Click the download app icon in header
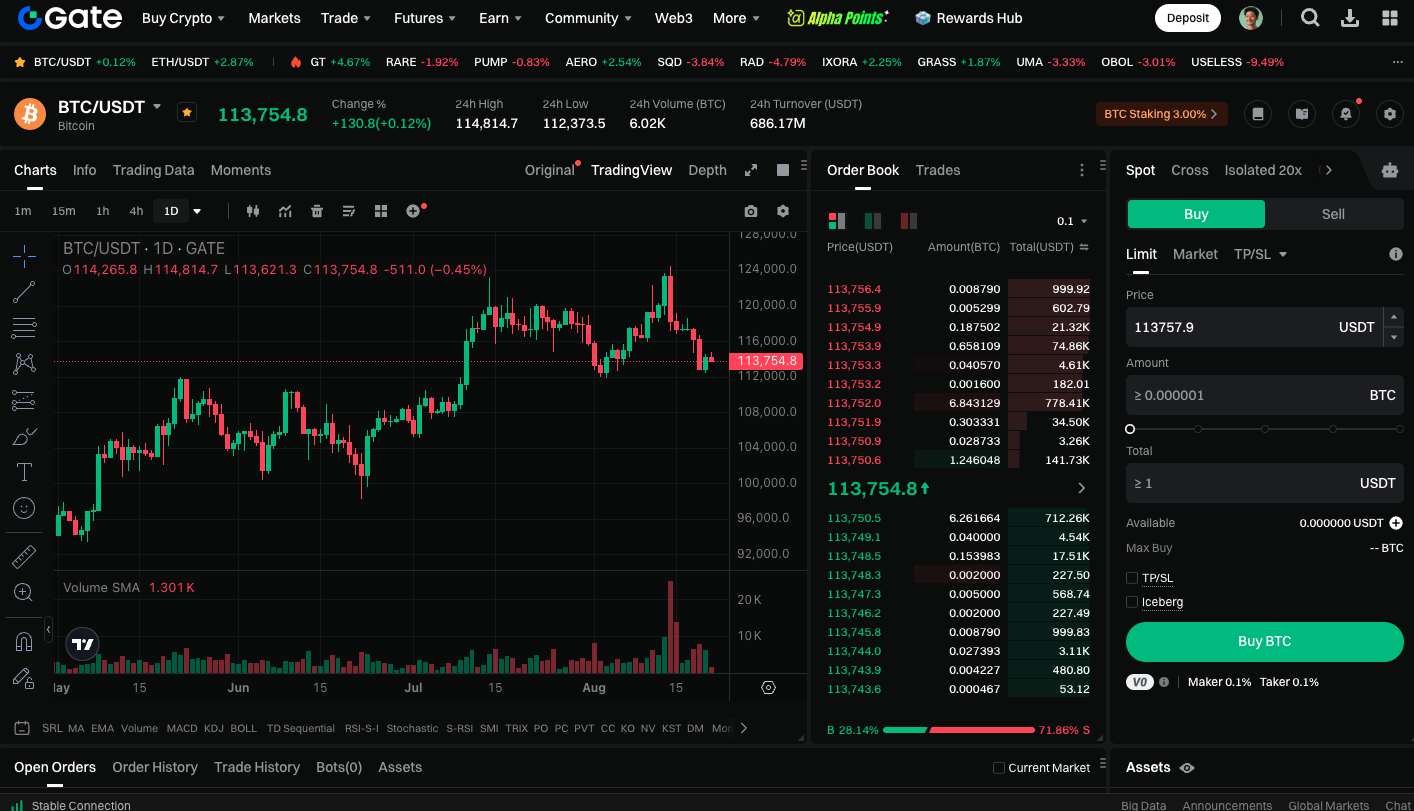This screenshot has width=1414, height=811. pyautogui.click(x=1350, y=18)
